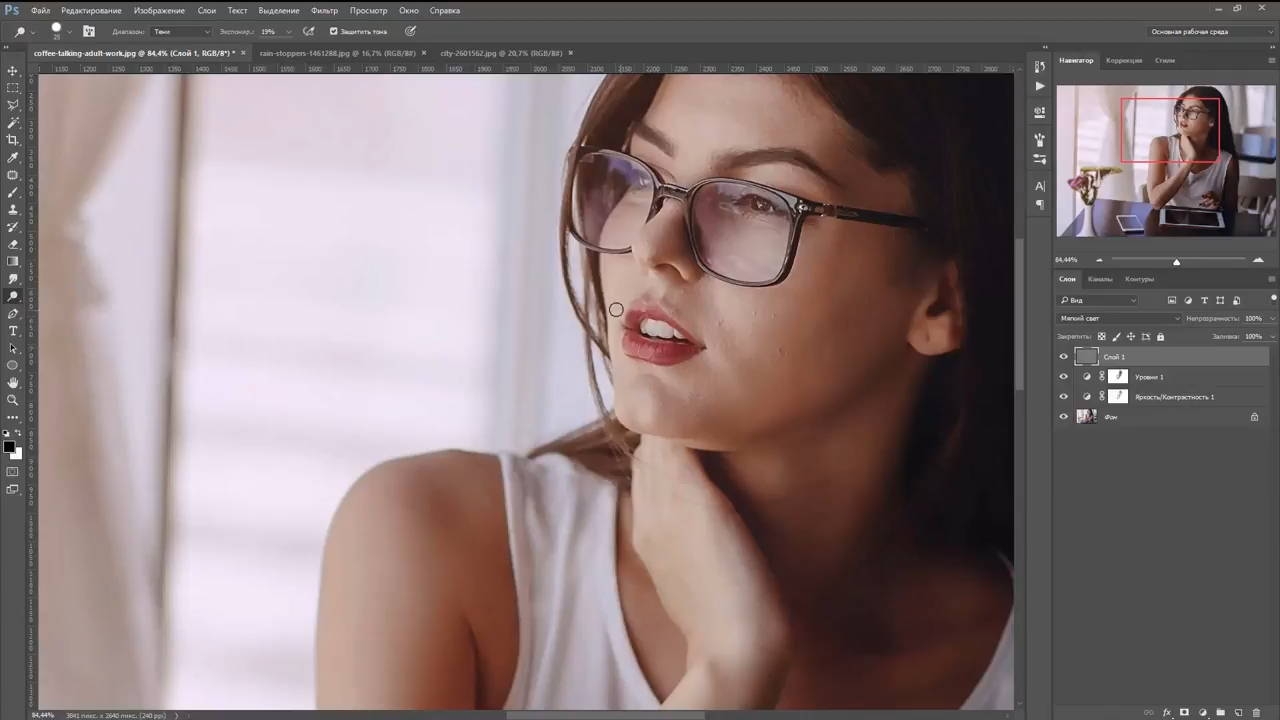Open the Actions panel play icon
Image resolution: width=1280 pixels, height=720 pixels.
point(1040,87)
